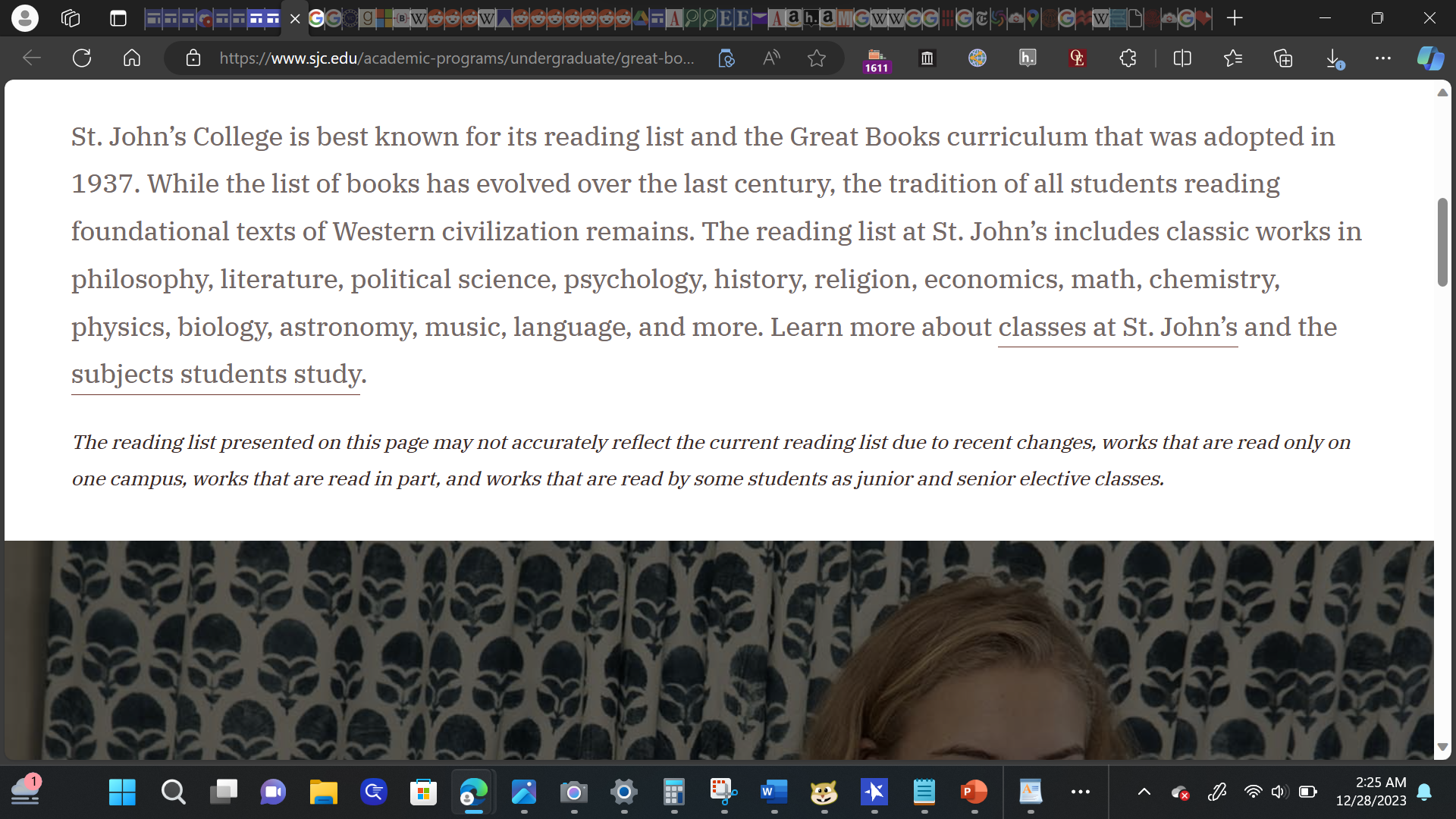
Task: Open Microsoft Word from the taskbar
Action: [x=773, y=792]
